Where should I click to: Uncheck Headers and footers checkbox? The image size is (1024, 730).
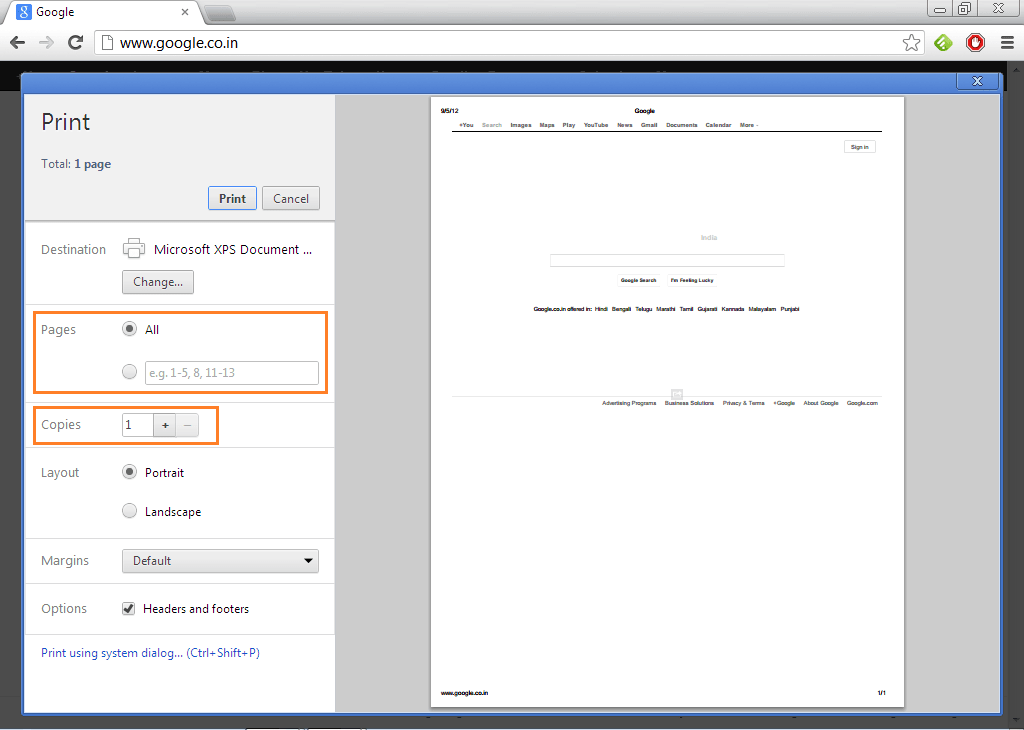click(x=128, y=608)
